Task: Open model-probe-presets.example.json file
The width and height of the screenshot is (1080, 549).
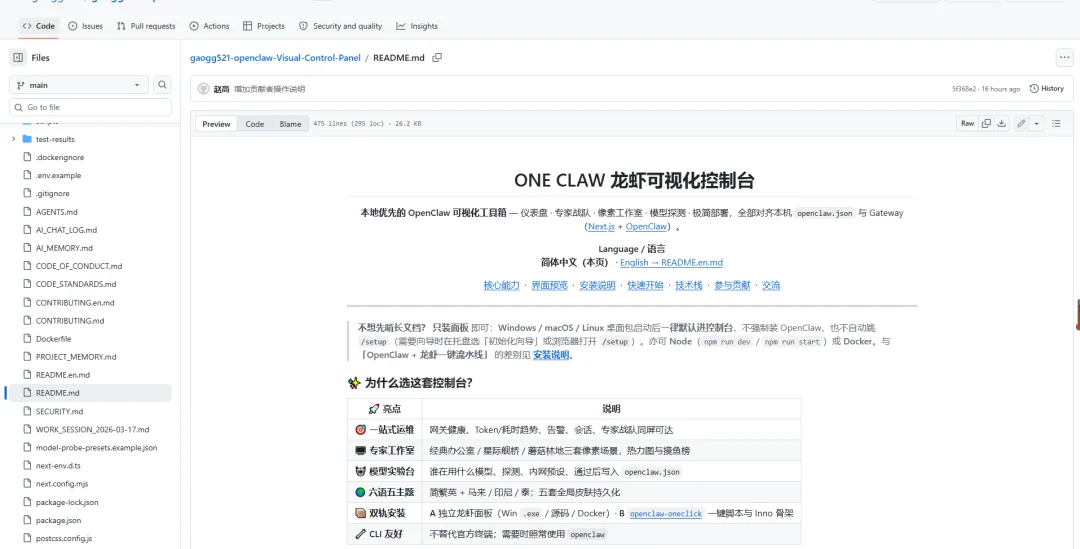Action: click(96, 448)
